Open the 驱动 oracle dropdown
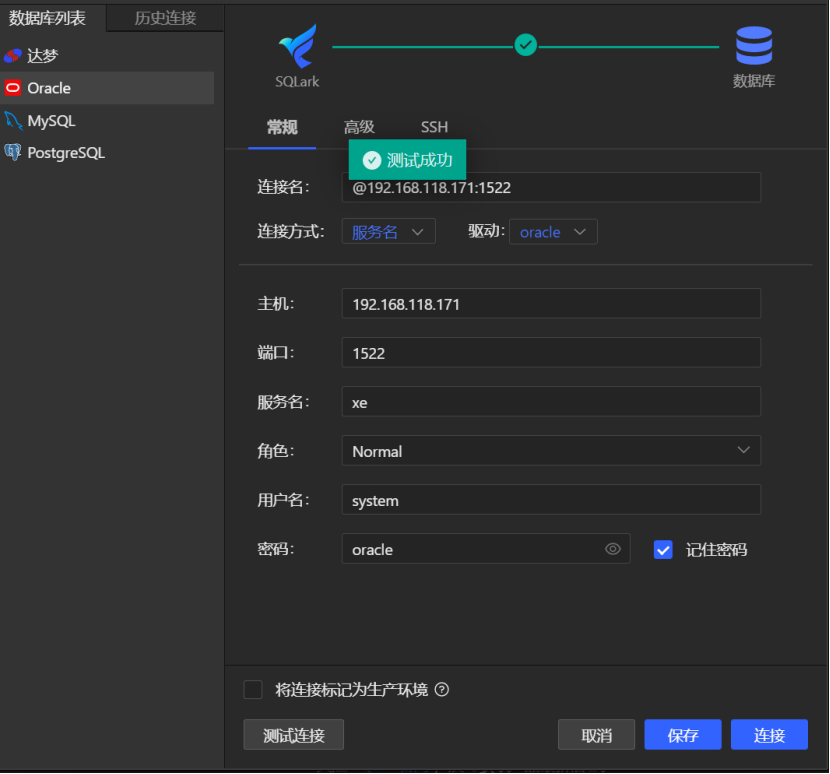 [x=553, y=232]
